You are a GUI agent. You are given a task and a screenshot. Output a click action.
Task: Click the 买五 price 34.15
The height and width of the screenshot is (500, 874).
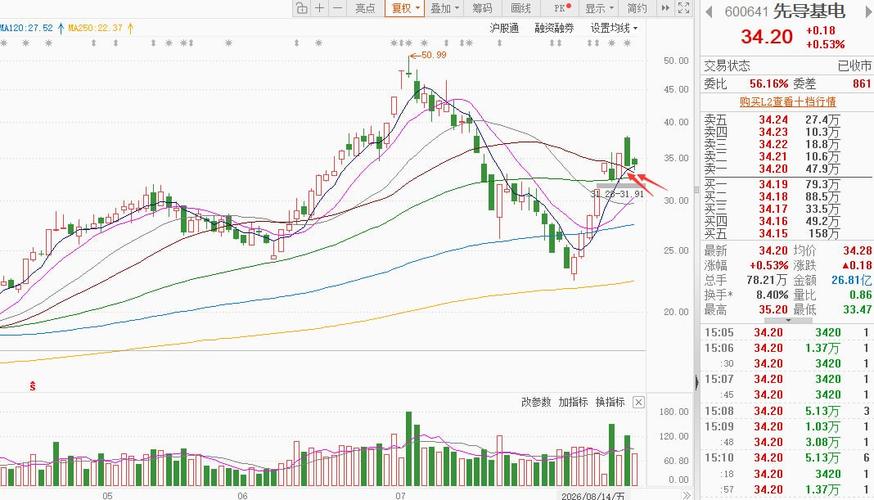773,233
